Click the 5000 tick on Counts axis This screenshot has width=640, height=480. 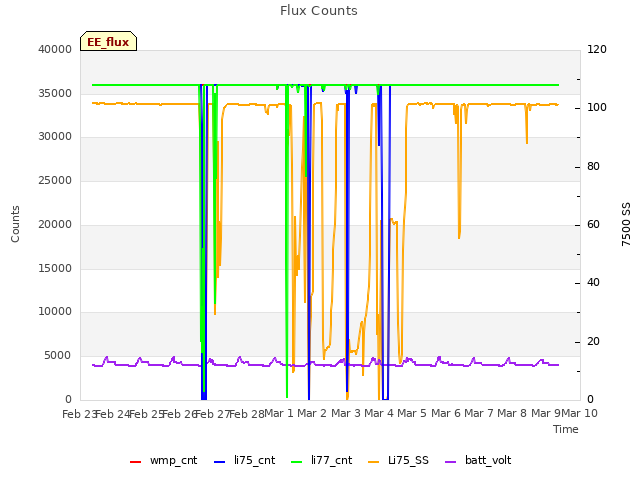58,356
